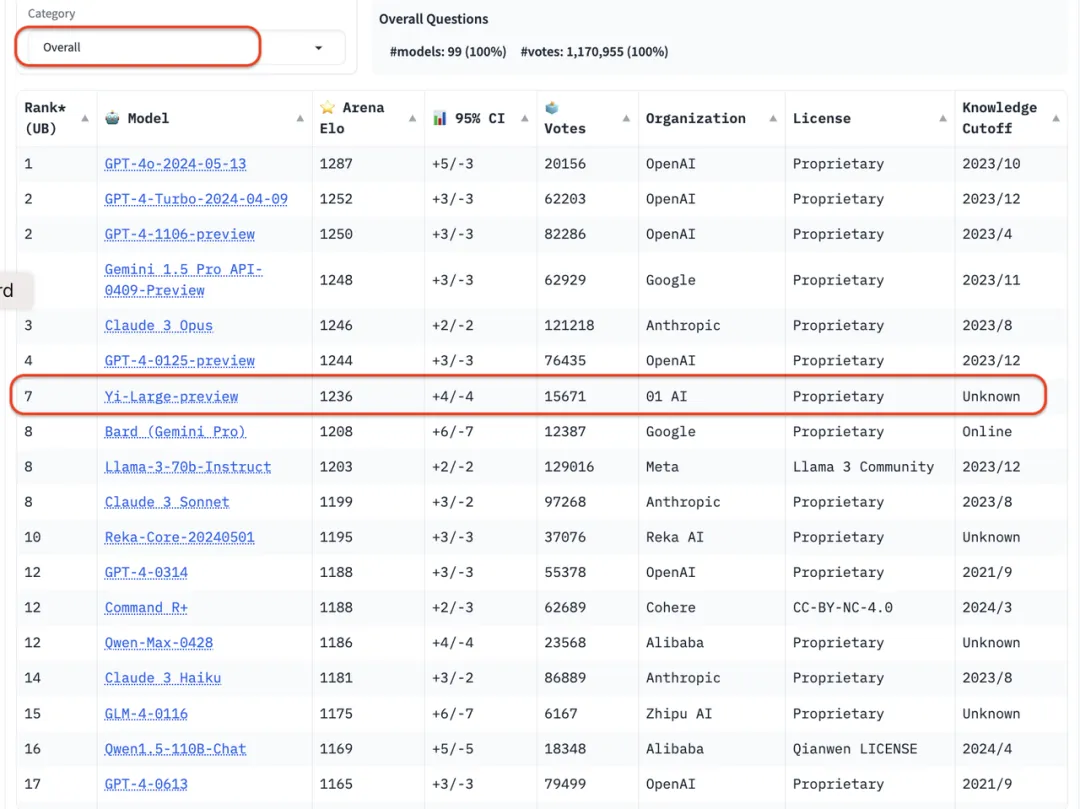Sort by Knowledge Cutoff column arrow
Screen dimensions: 1080x809
coord(1056,118)
